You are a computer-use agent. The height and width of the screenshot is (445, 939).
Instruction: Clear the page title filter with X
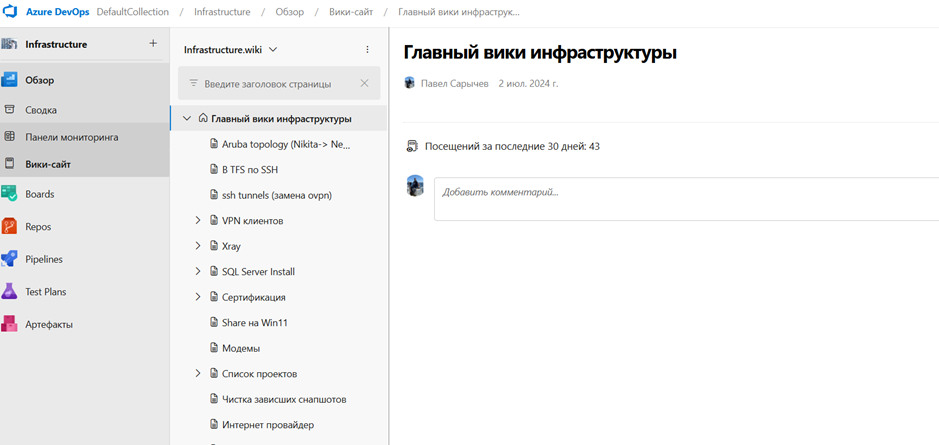364,84
